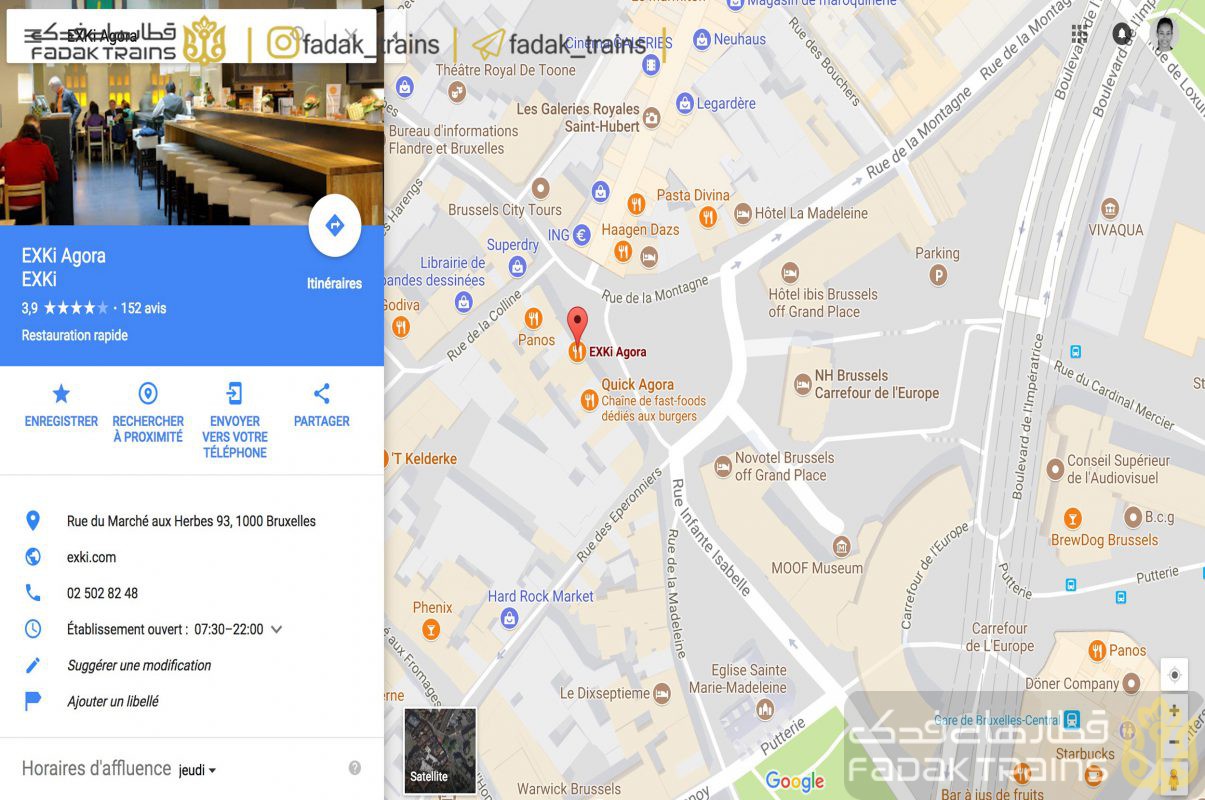Expand opening hours 07:30–22:00 chevron
1205x800 pixels.
(277, 630)
